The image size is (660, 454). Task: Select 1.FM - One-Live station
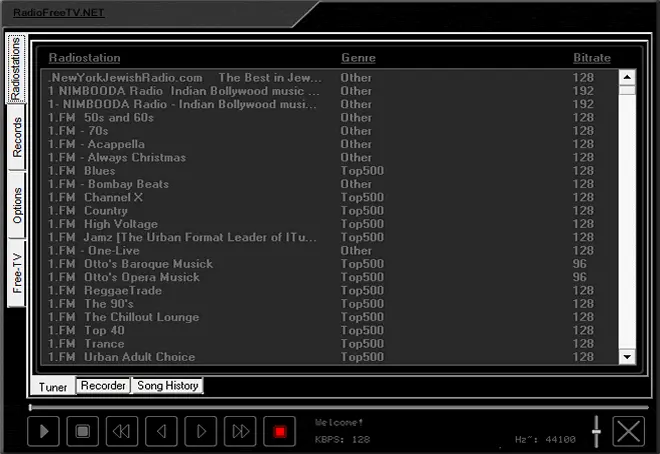click(x=330, y=251)
